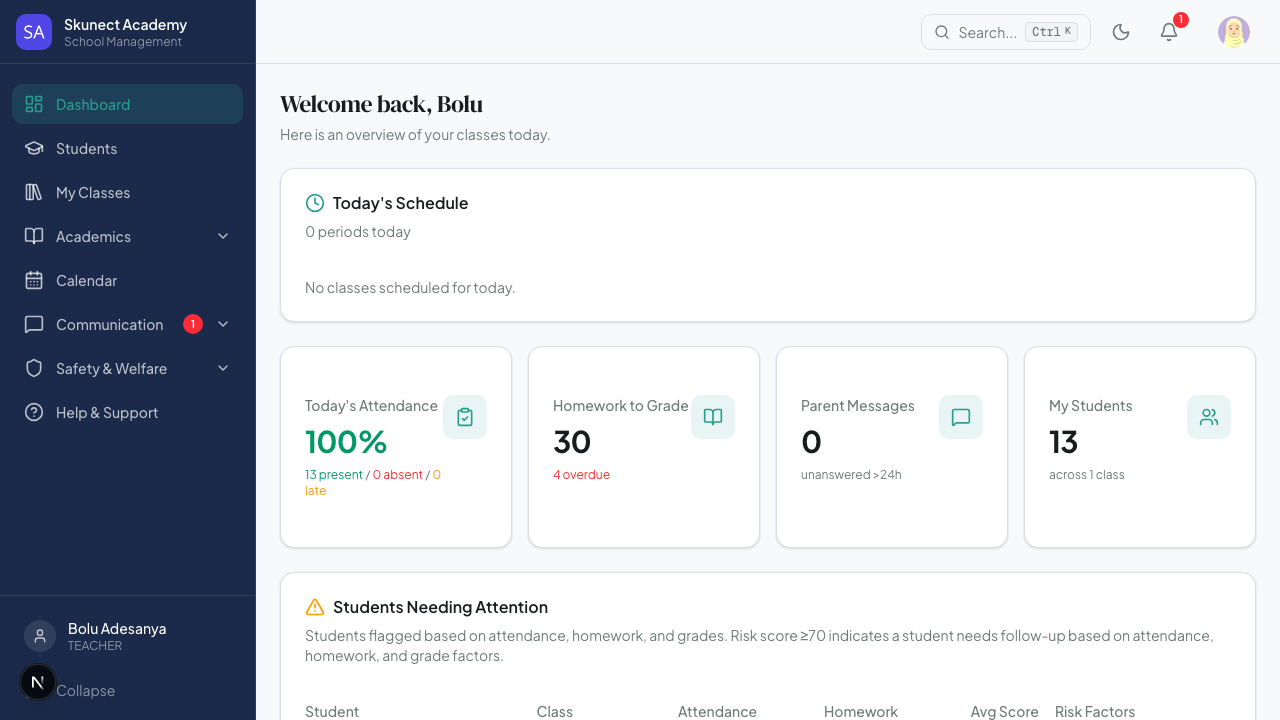Viewport: 1280px width, 720px height.
Task: Click the Bolu Adesanya name in sidebar
Action: click(x=117, y=629)
